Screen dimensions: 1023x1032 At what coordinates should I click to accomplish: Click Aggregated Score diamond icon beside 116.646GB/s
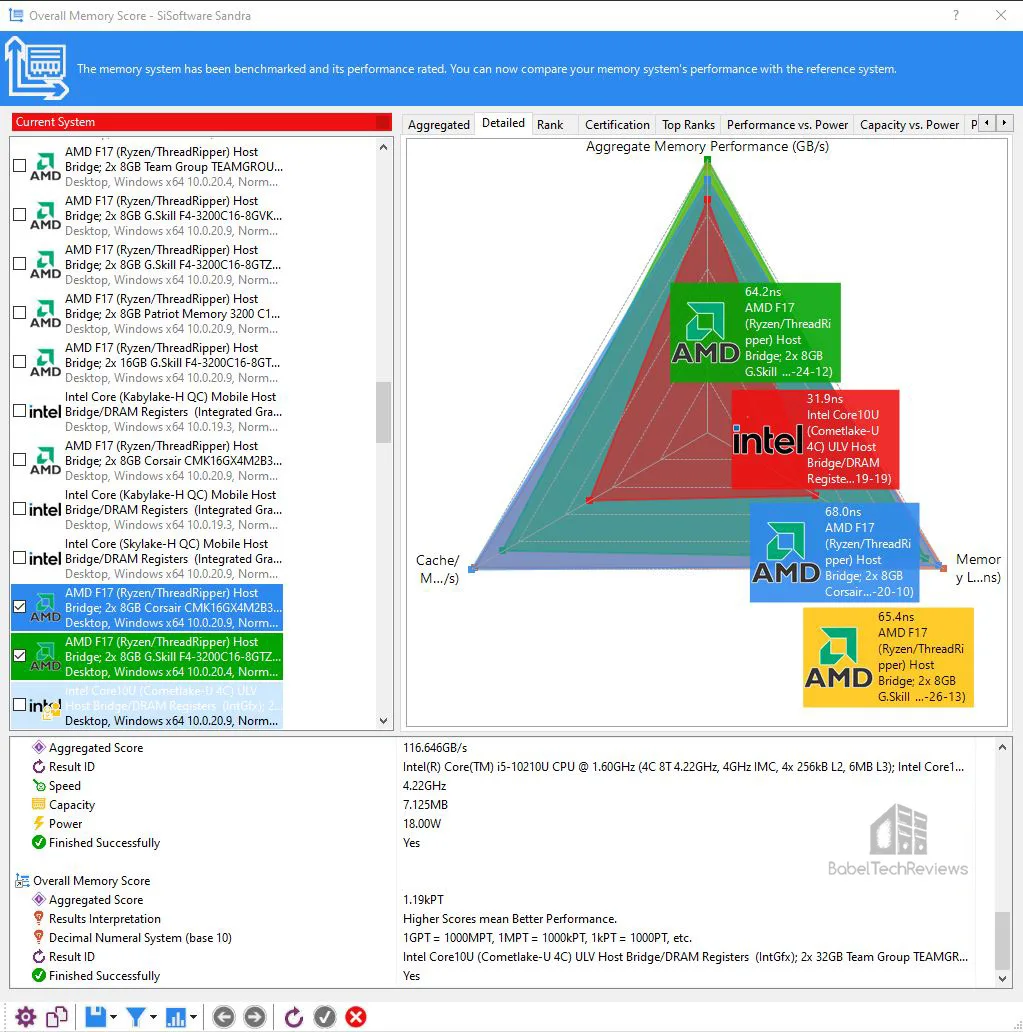click(x=39, y=748)
